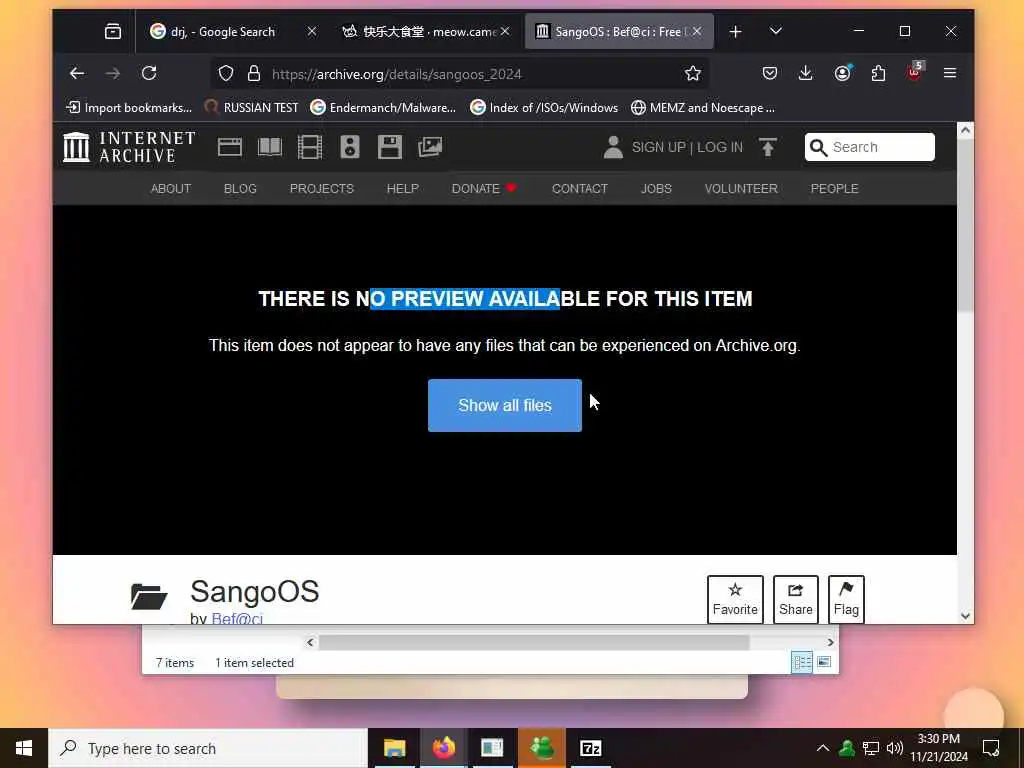This screenshot has width=1024, height=768.
Task: Browse Archive software floppy icon
Action: (390, 147)
